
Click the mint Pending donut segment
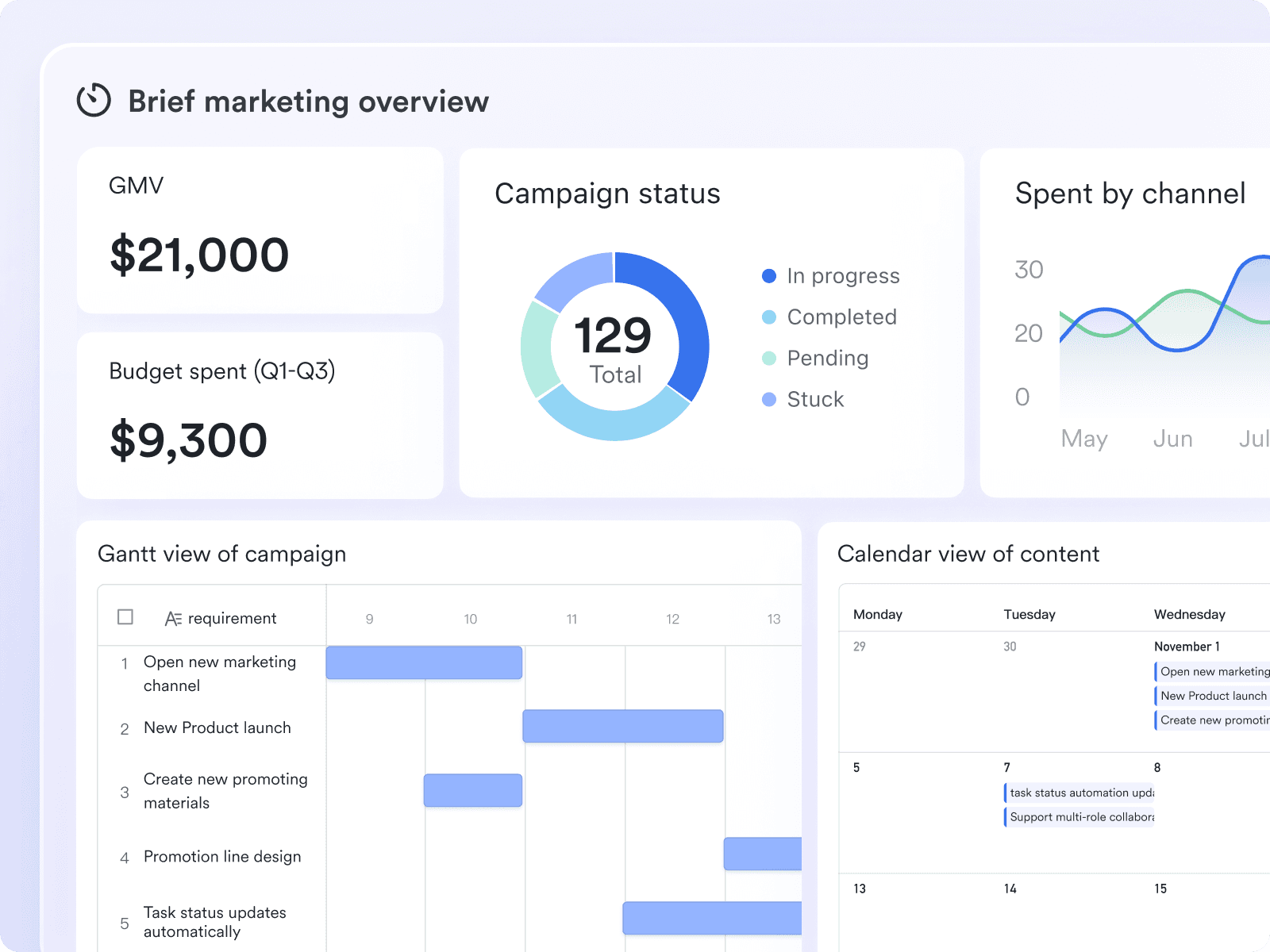point(537,349)
